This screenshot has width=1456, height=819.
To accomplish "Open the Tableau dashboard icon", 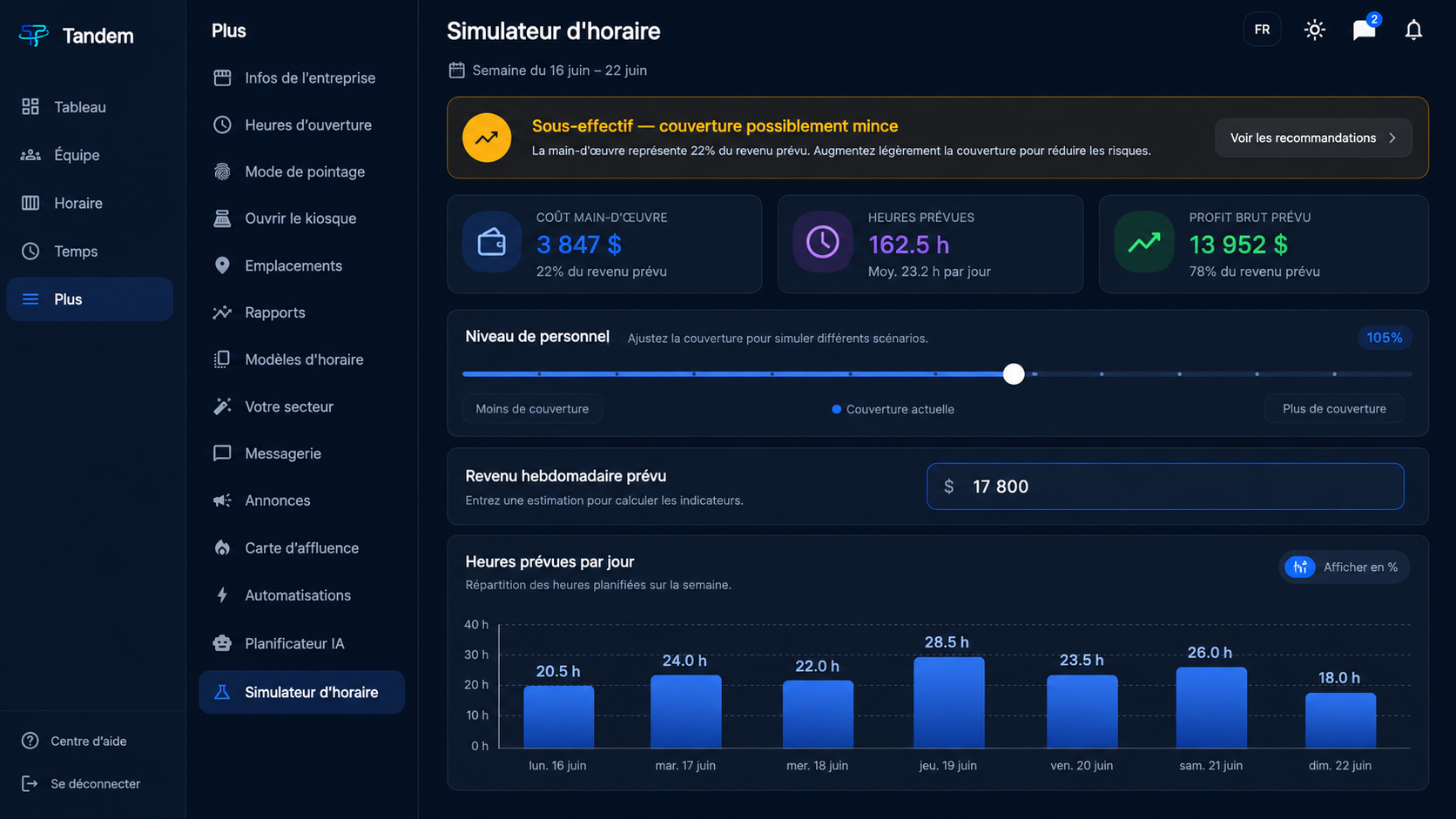I will (x=30, y=106).
